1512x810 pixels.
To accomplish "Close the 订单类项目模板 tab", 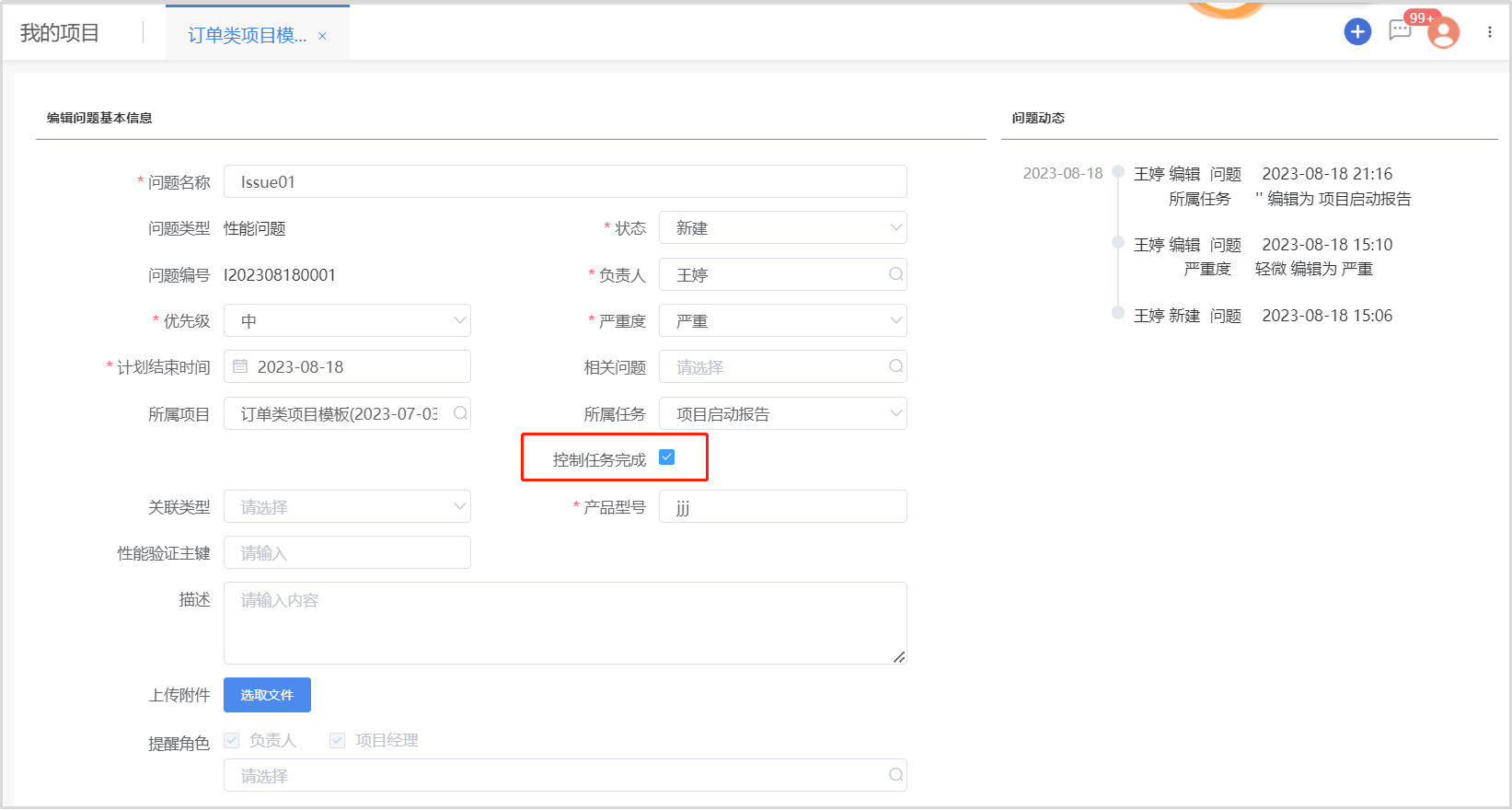I will coord(322,36).
